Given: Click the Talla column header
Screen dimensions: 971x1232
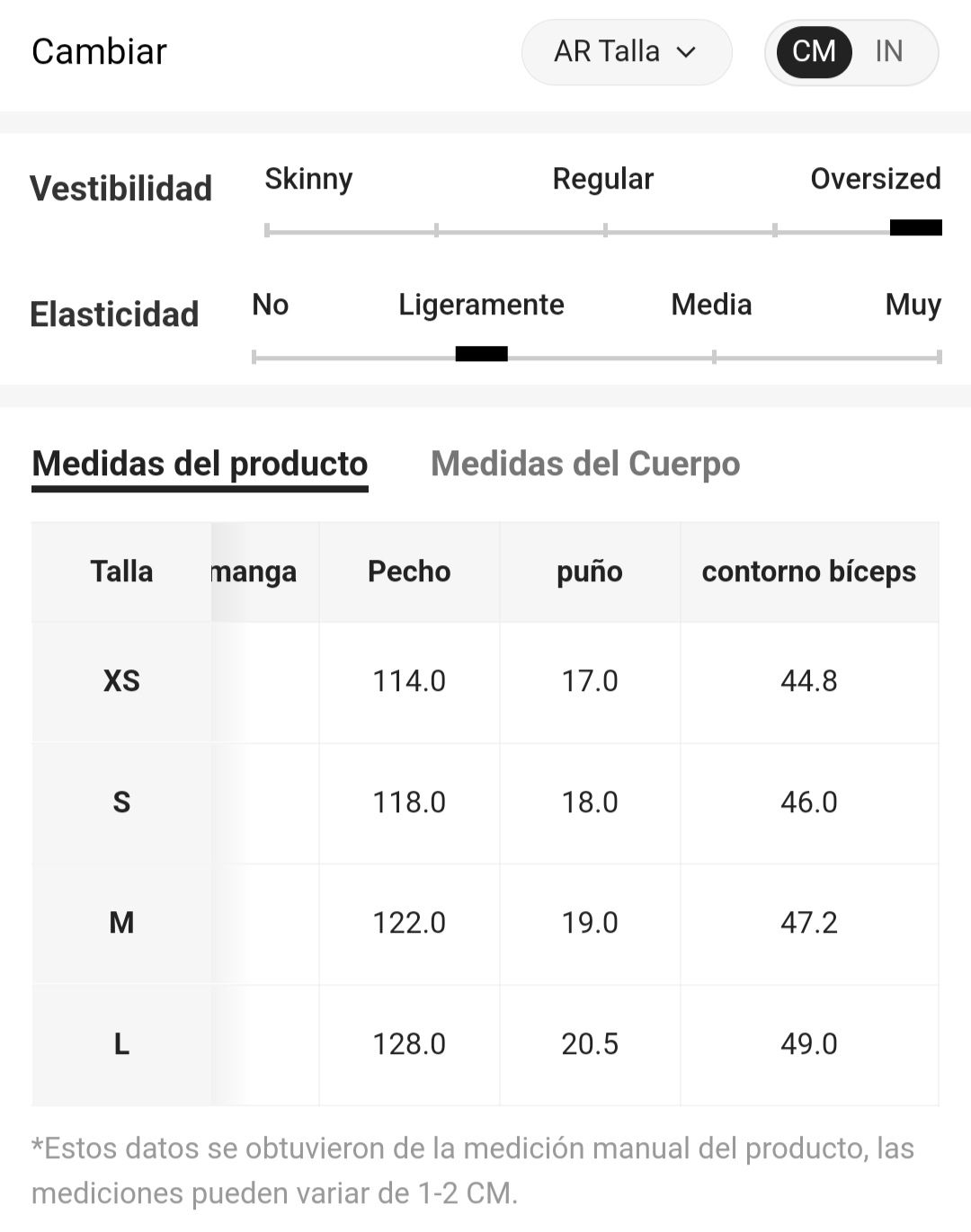Looking at the screenshot, I should (121, 572).
